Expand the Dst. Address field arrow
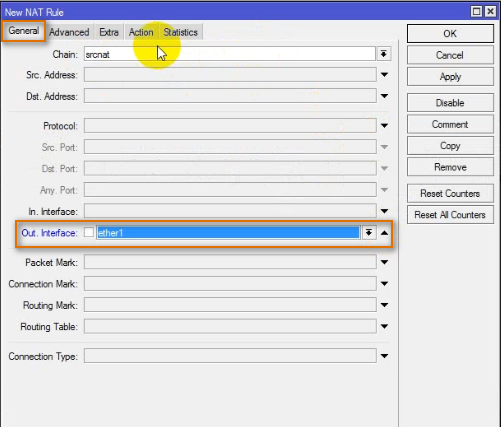501x427 pixels. [x=384, y=96]
